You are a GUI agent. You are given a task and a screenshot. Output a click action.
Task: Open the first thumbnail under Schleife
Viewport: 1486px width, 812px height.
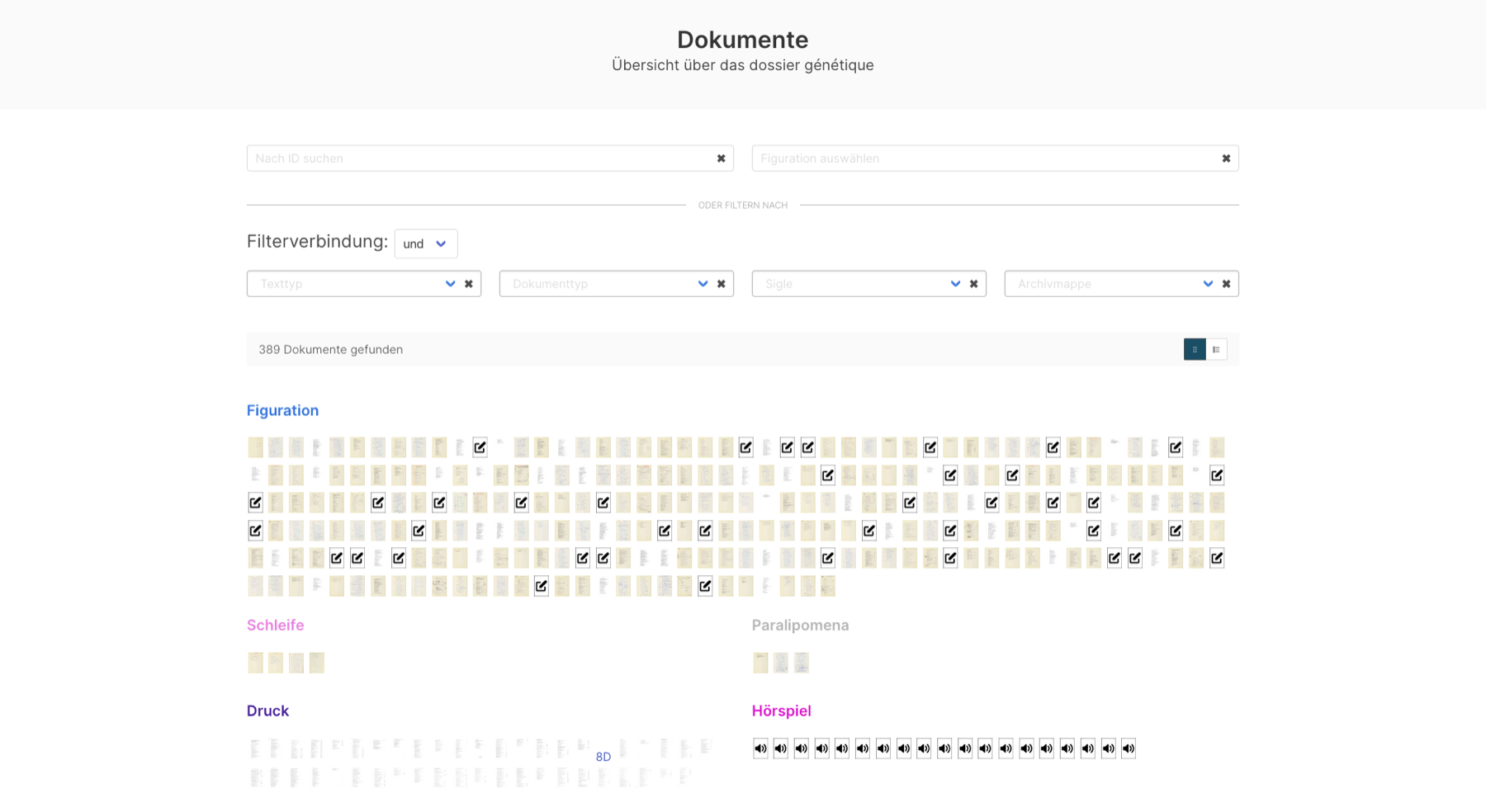(255, 663)
